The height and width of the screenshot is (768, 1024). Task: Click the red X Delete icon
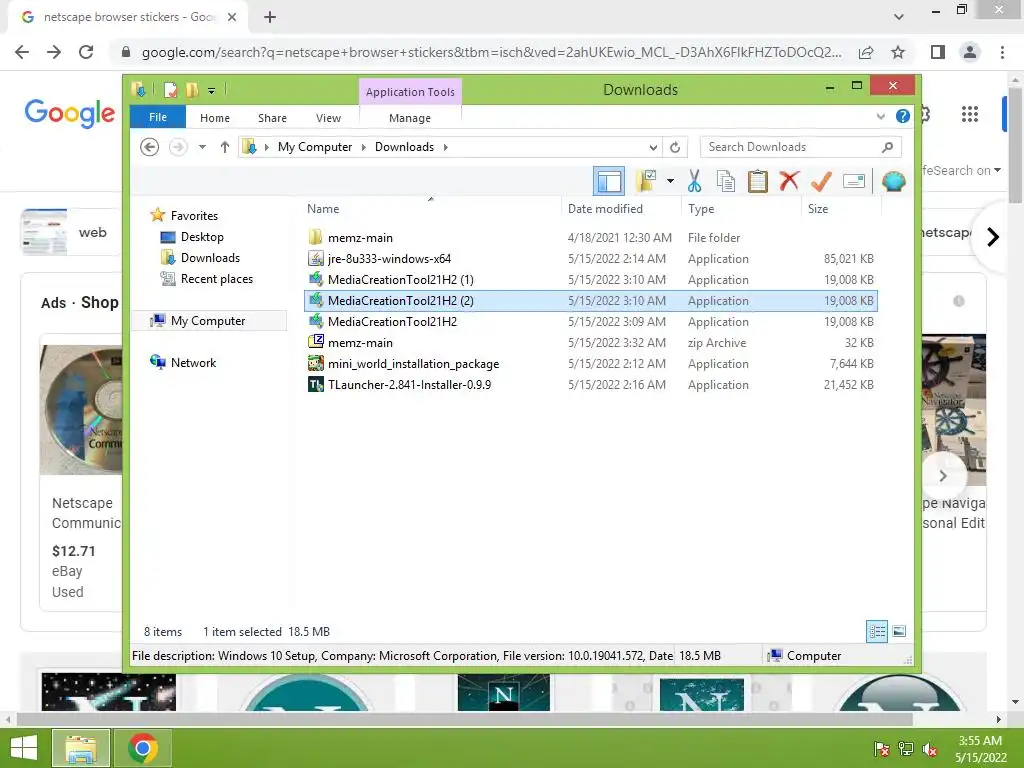(x=789, y=180)
